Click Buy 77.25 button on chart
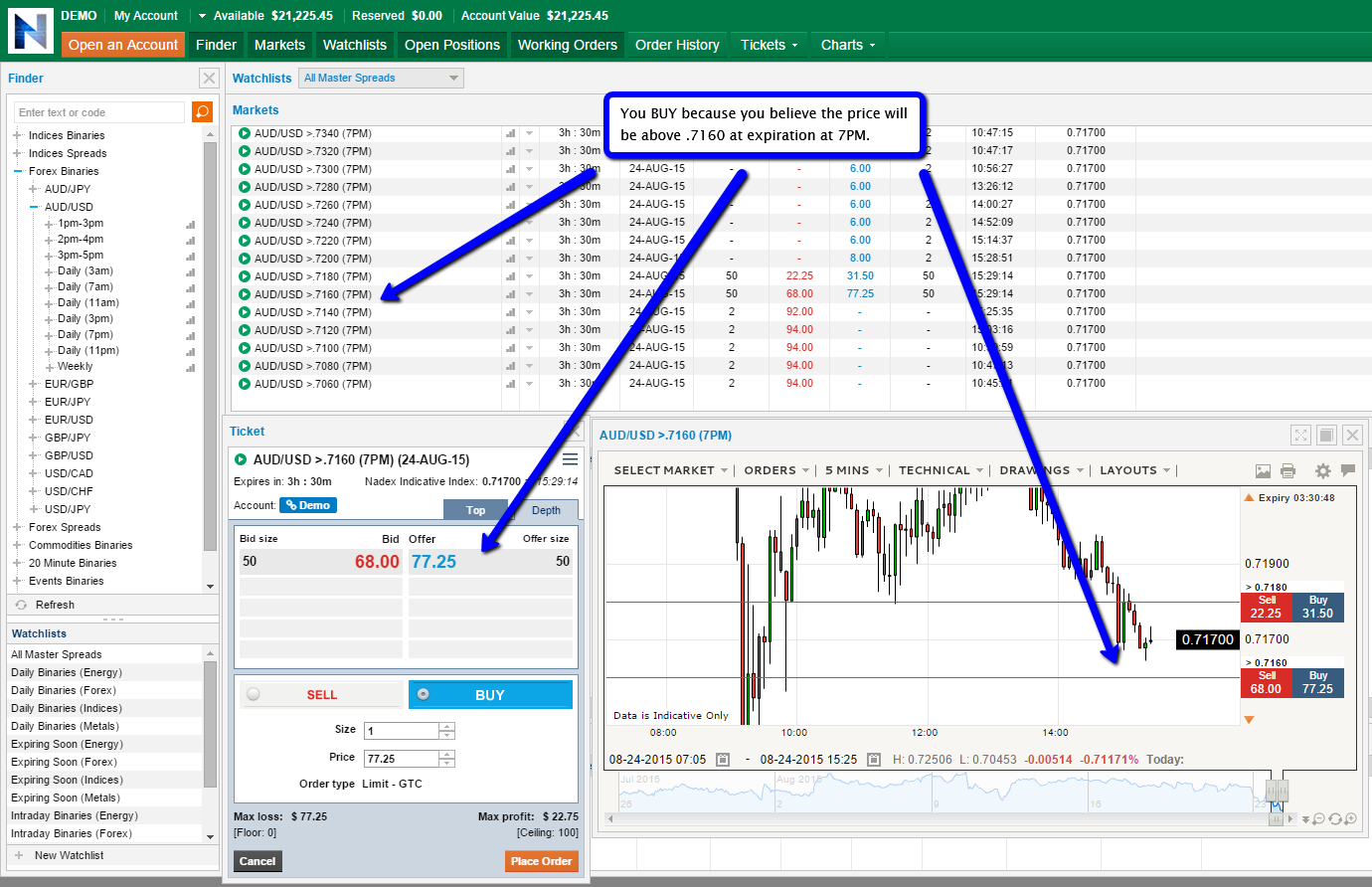 pyautogui.click(x=1318, y=682)
